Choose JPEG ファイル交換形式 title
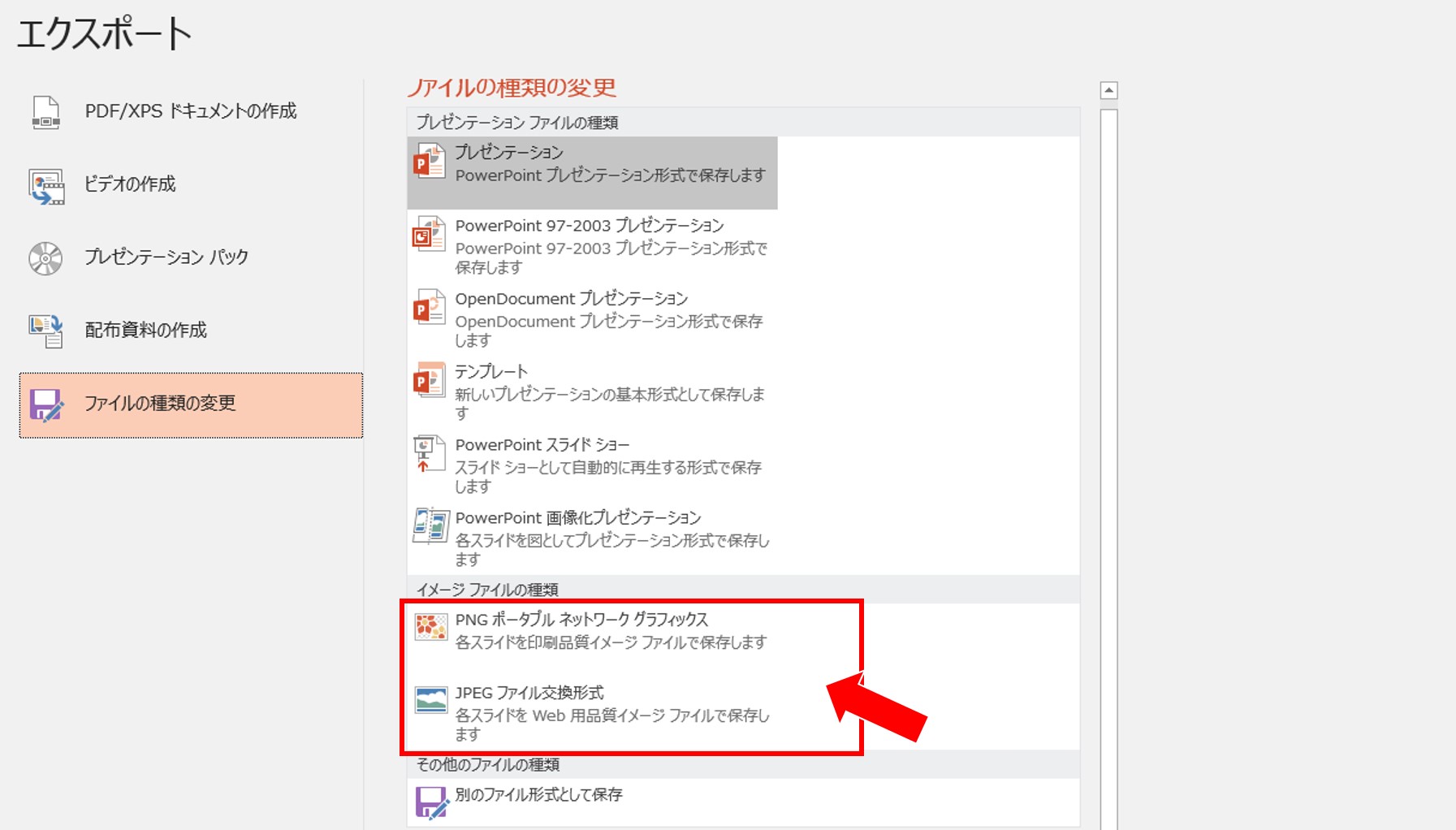This screenshot has width=1456, height=830. [x=529, y=693]
